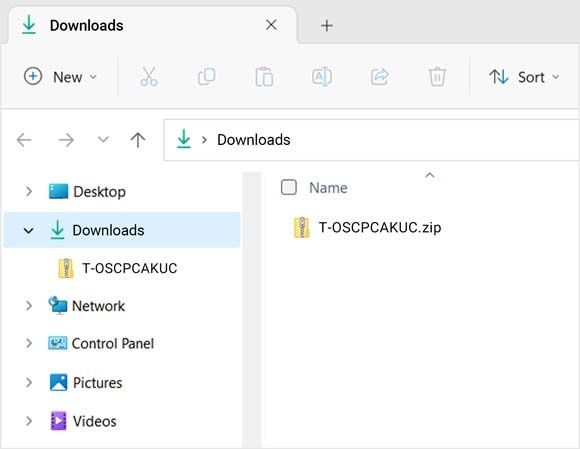Click the Paste clipboard icon
This screenshot has width=580, height=449.
click(264, 77)
